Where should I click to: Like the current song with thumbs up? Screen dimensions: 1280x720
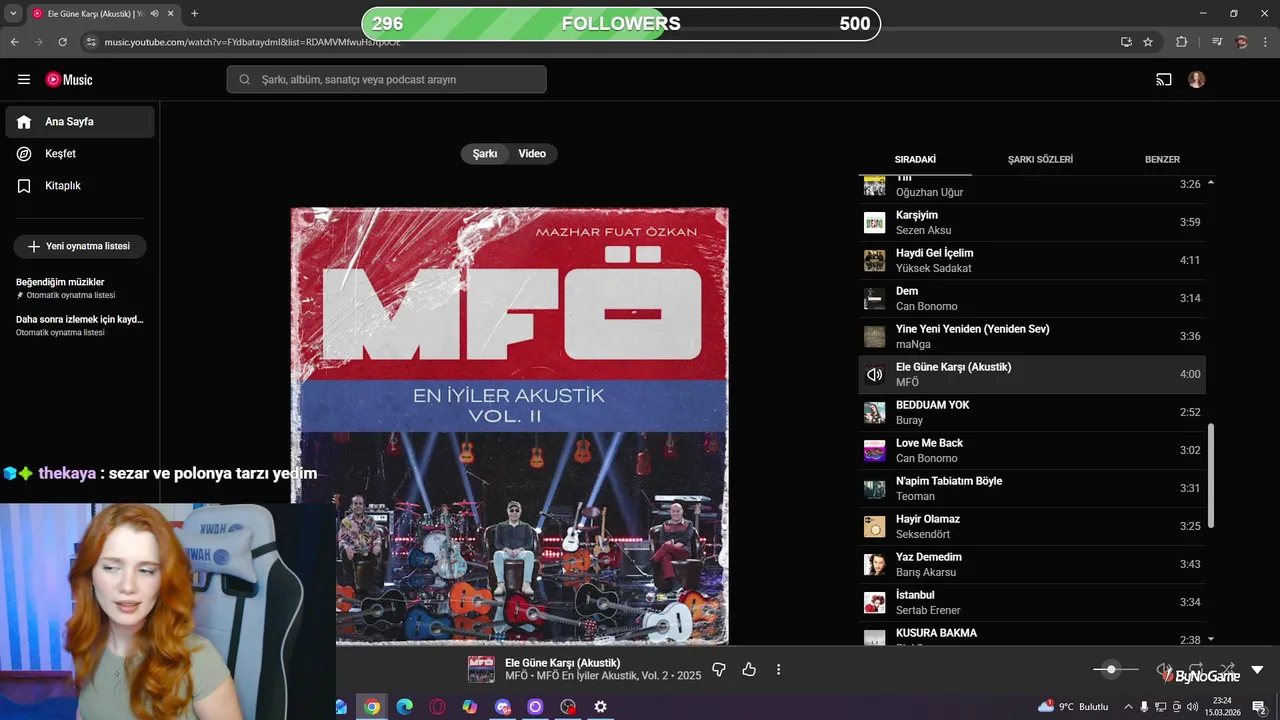(x=749, y=670)
